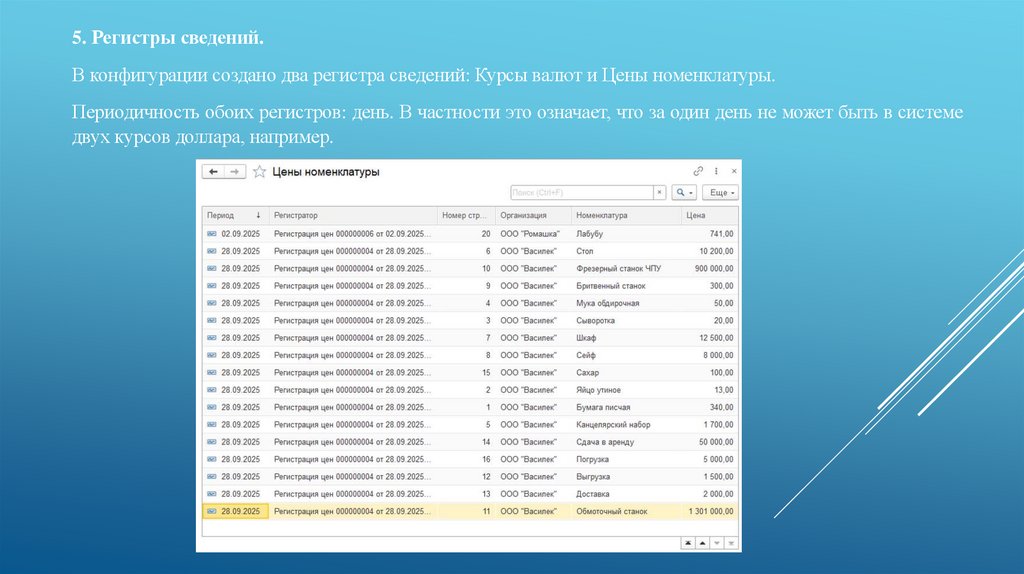Select the Доставка cell
This screenshot has width=1024, height=574.
click(x=626, y=494)
